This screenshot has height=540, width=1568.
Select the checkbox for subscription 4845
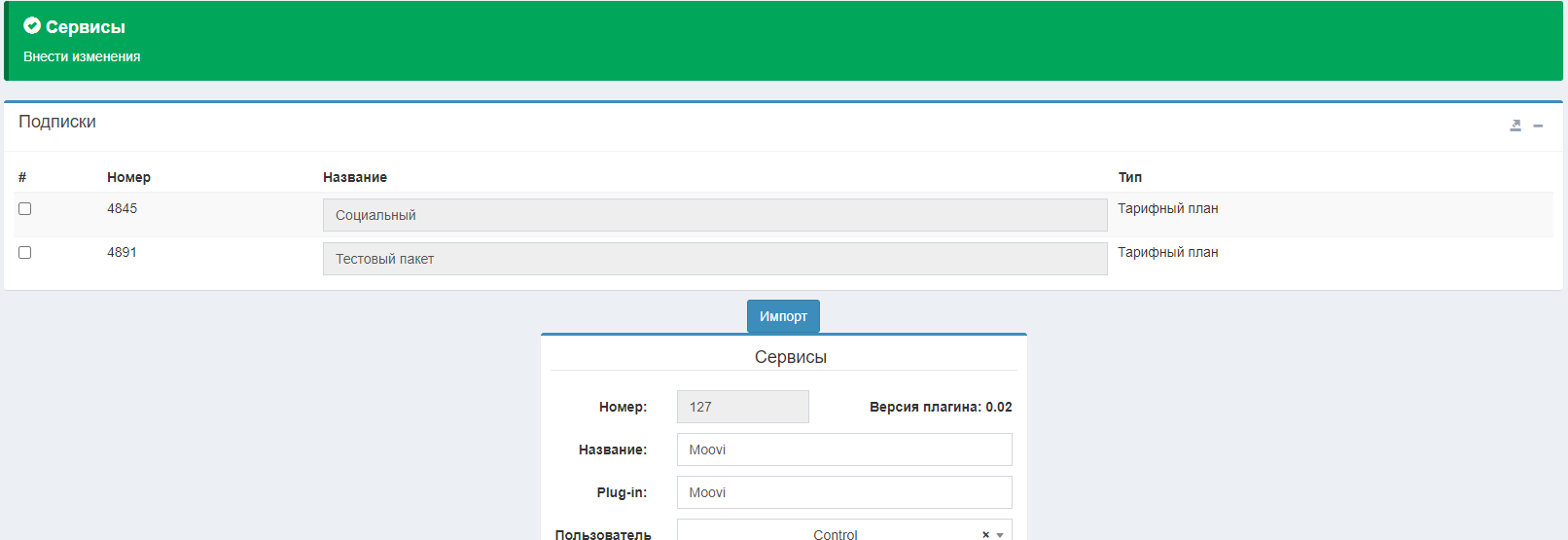[x=25, y=209]
